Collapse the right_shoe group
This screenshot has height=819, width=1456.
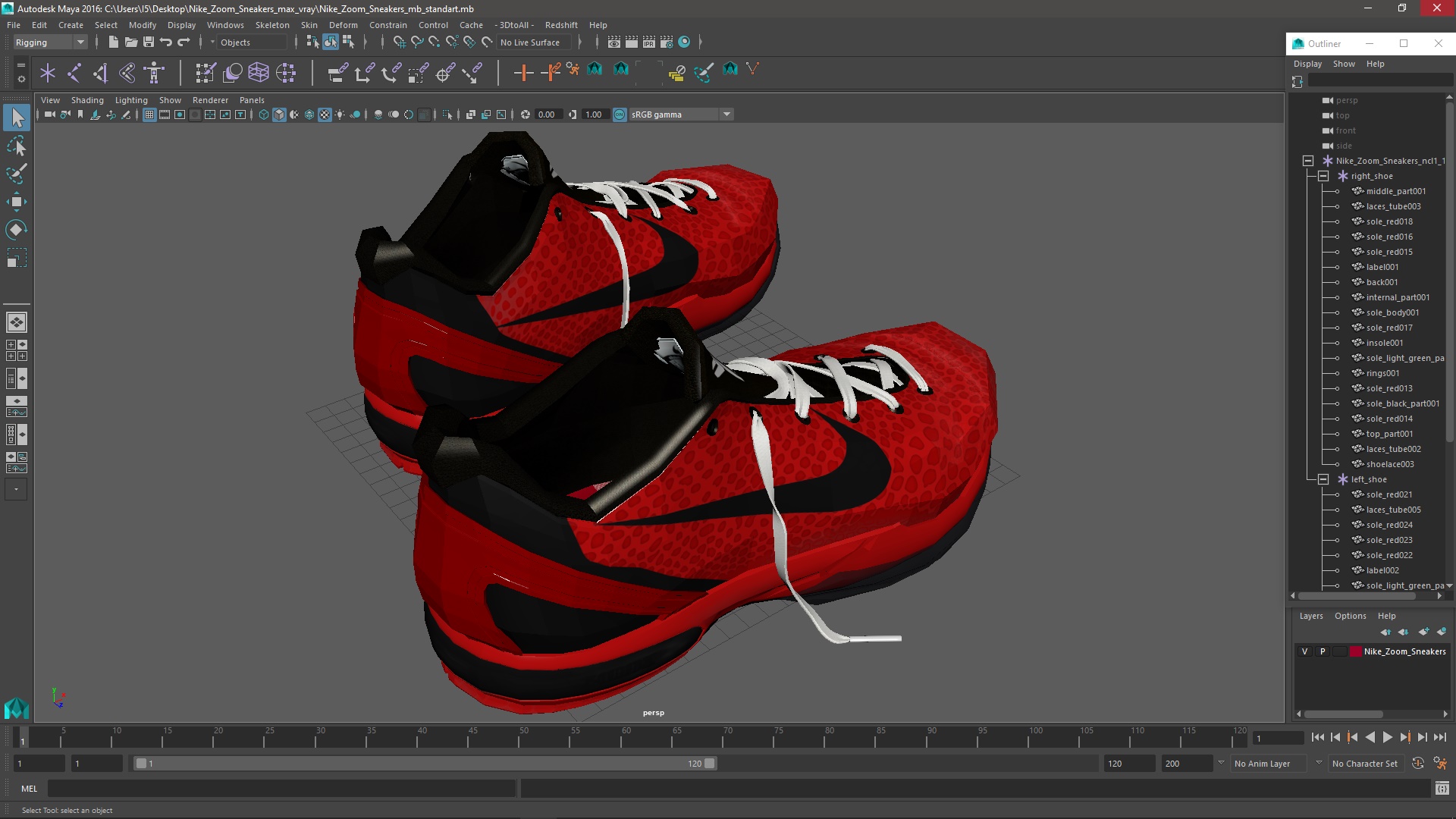pos(1323,176)
